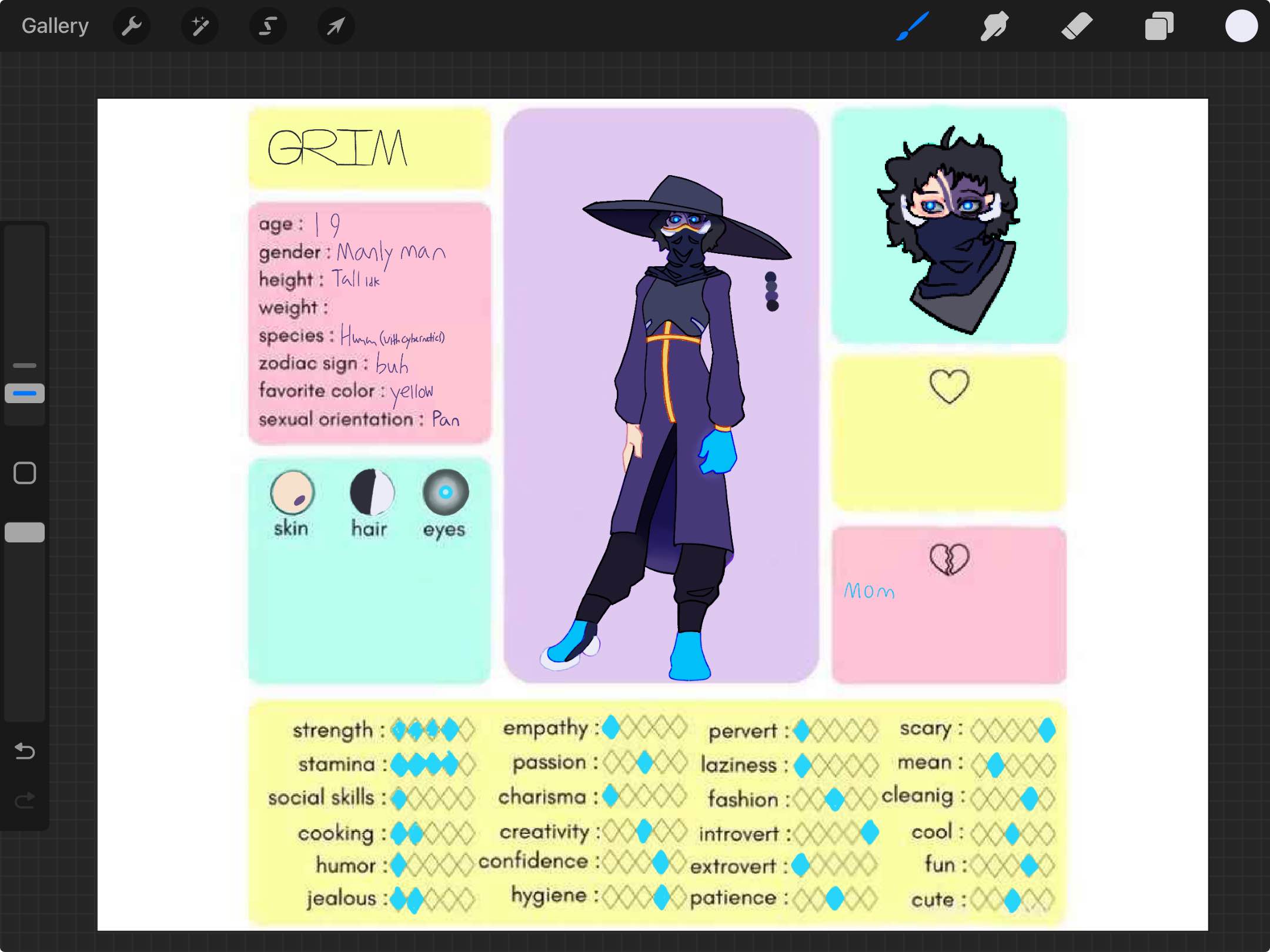Open the Adjustments magic wand menu
Viewport: 1270px width, 952px height.
click(200, 26)
